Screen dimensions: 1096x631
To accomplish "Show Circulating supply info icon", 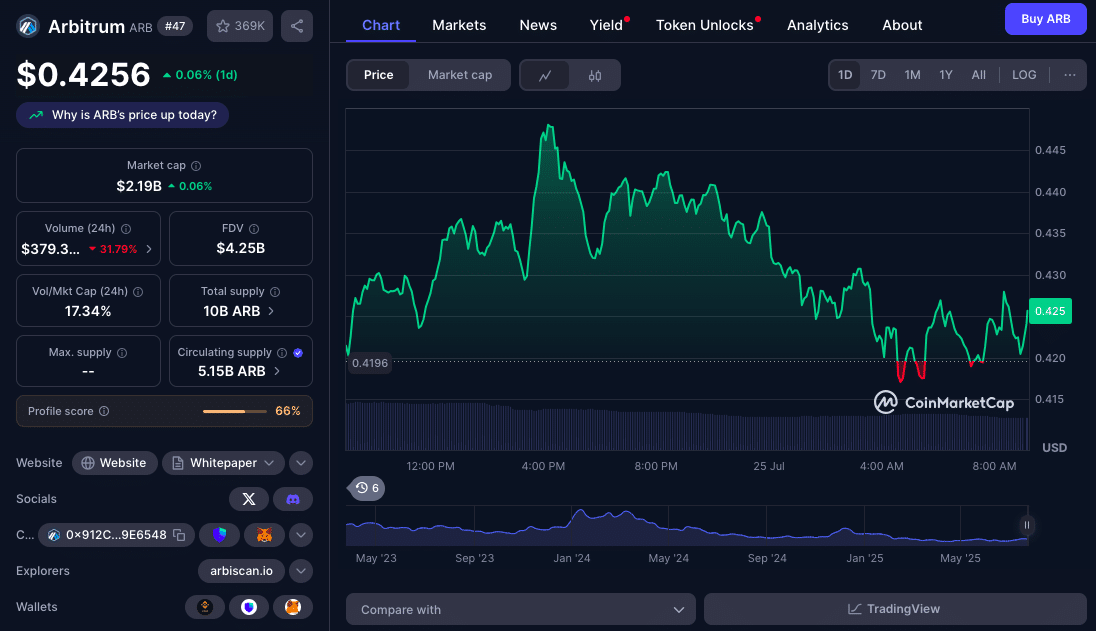I will pyautogui.click(x=282, y=353).
